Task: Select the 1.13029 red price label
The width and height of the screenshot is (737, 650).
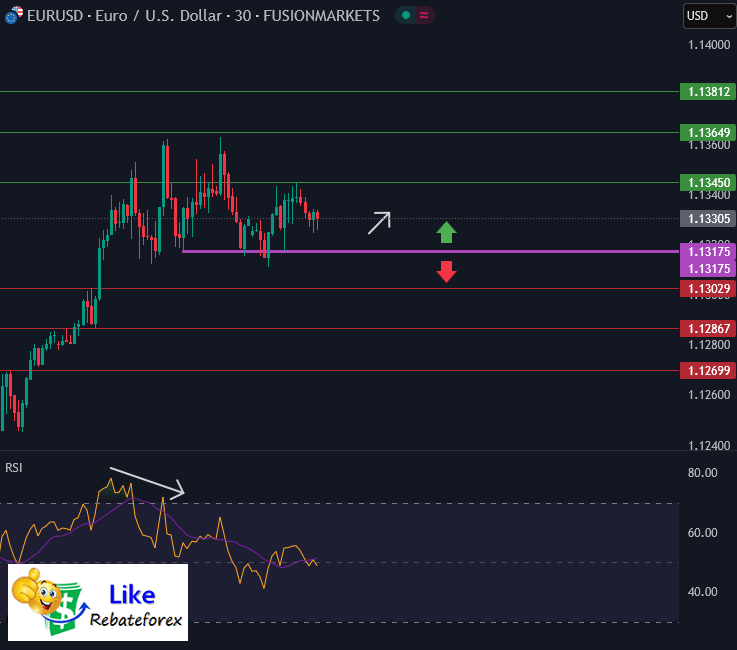Action: (708, 289)
